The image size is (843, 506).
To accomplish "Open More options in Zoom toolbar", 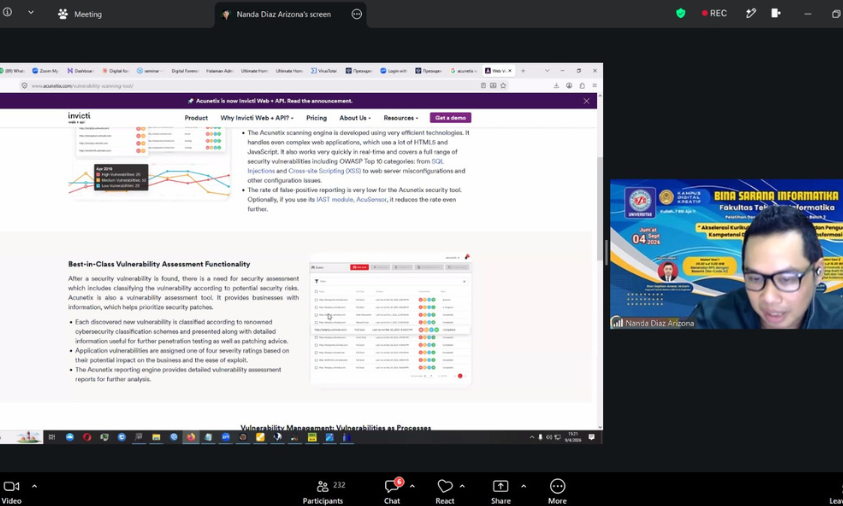I will (x=558, y=491).
